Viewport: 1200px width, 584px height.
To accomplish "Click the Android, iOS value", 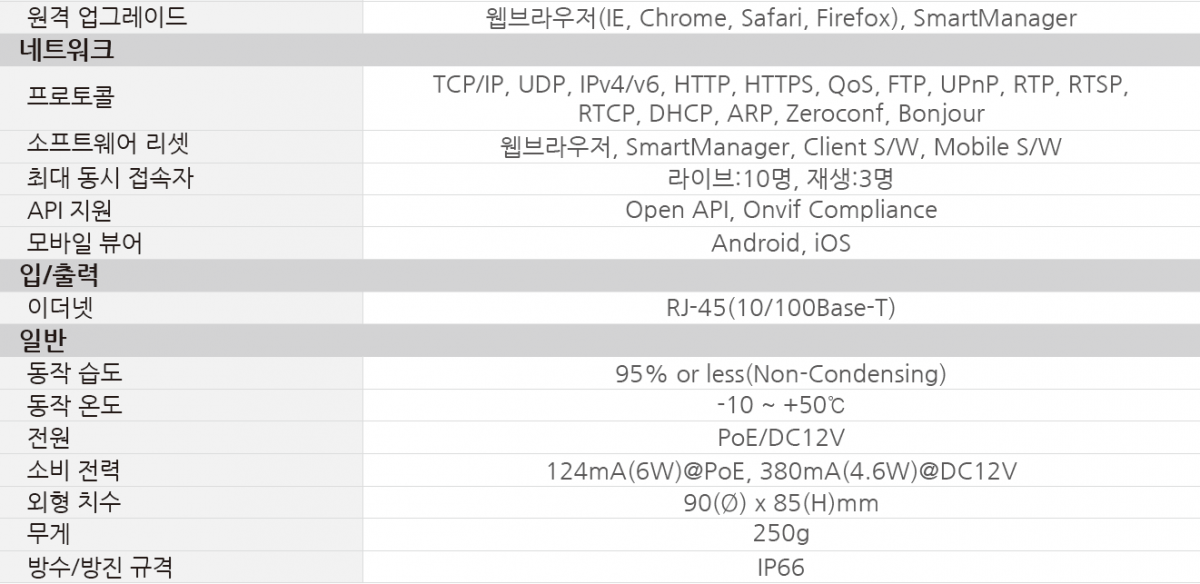I will [x=781, y=243].
